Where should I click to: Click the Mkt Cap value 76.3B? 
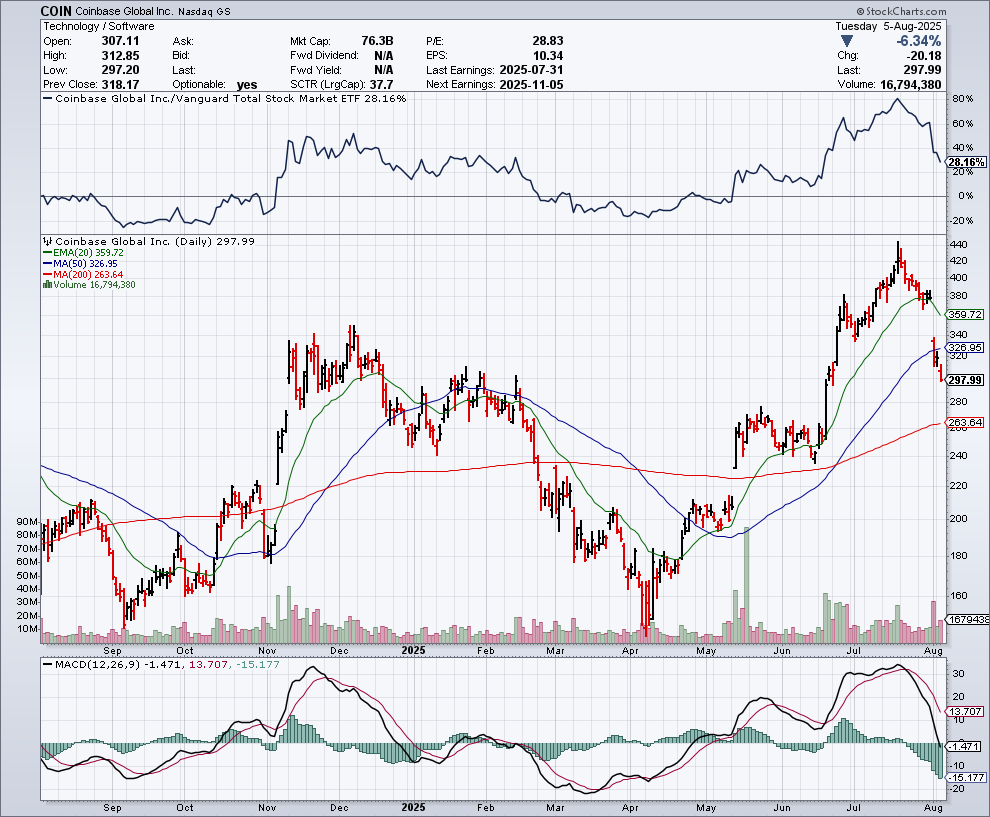(x=377, y=41)
